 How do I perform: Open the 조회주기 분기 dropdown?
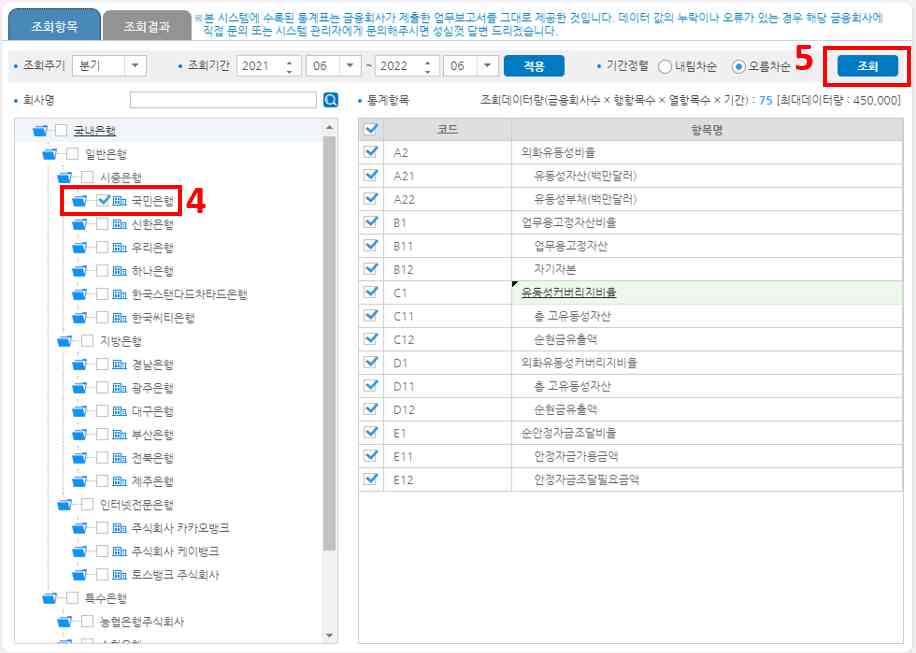pos(134,64)
